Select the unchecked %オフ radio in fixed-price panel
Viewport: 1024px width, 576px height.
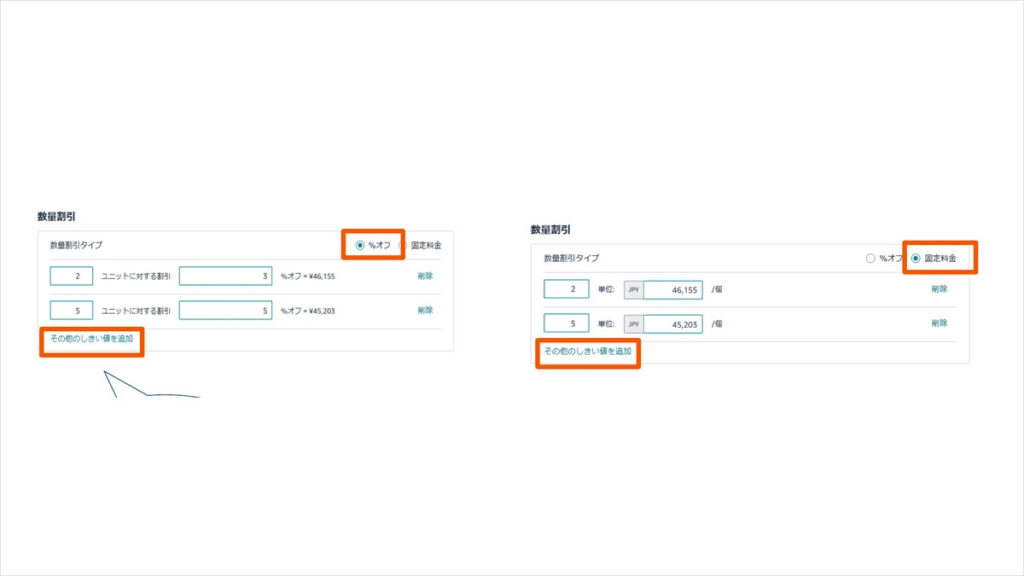tap(871, 258)
